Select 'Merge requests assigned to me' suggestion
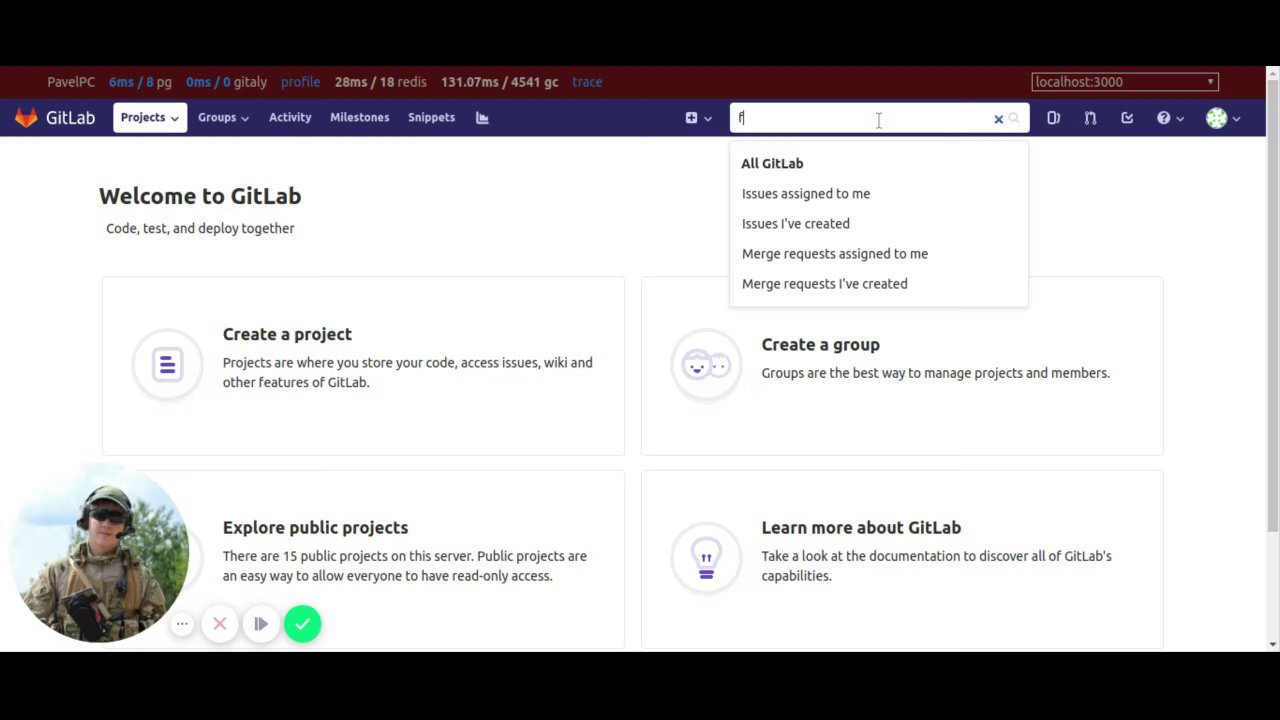Viewport: 1280px width, 720px height. pos(878,254)
